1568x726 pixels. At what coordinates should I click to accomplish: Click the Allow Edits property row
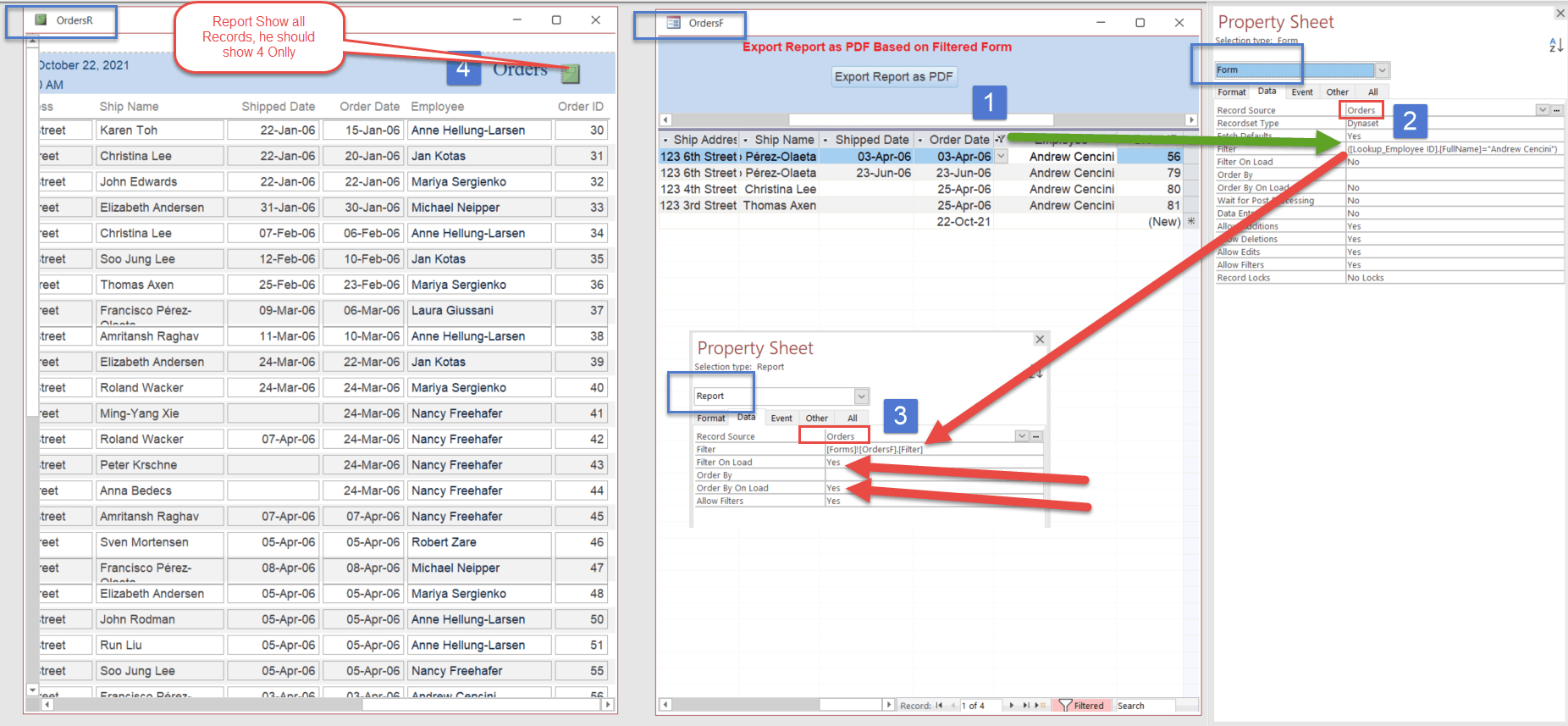tap(1389, 252)
